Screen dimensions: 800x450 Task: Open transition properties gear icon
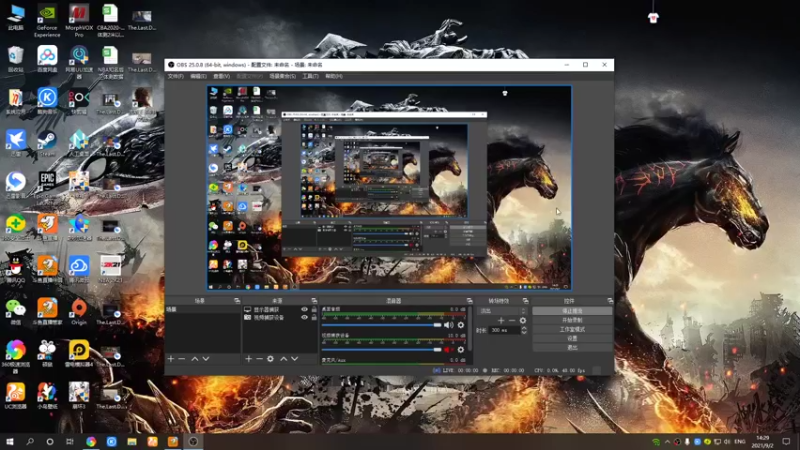click(522, 320)
